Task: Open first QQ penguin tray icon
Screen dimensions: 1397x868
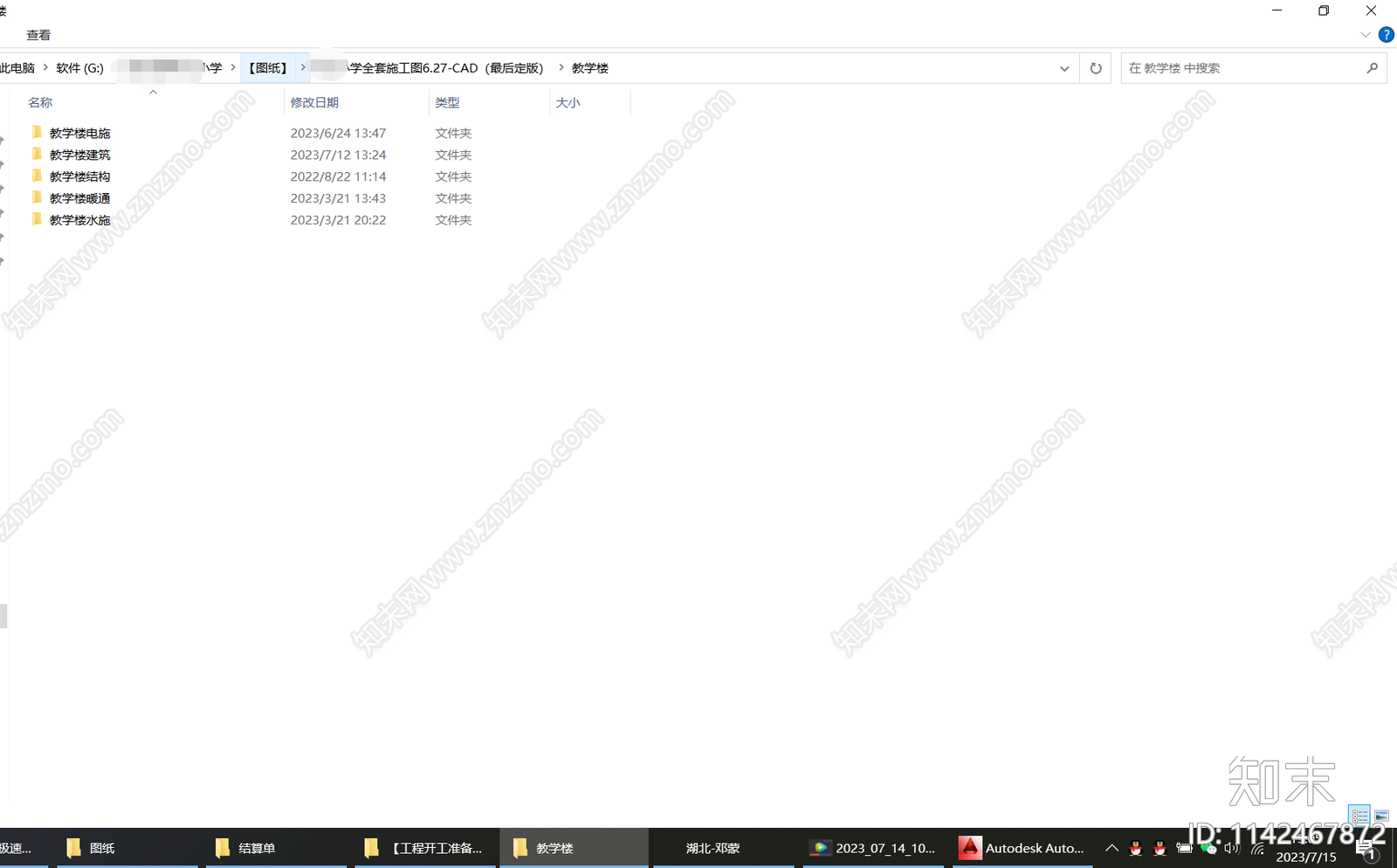Action: 1136,848
